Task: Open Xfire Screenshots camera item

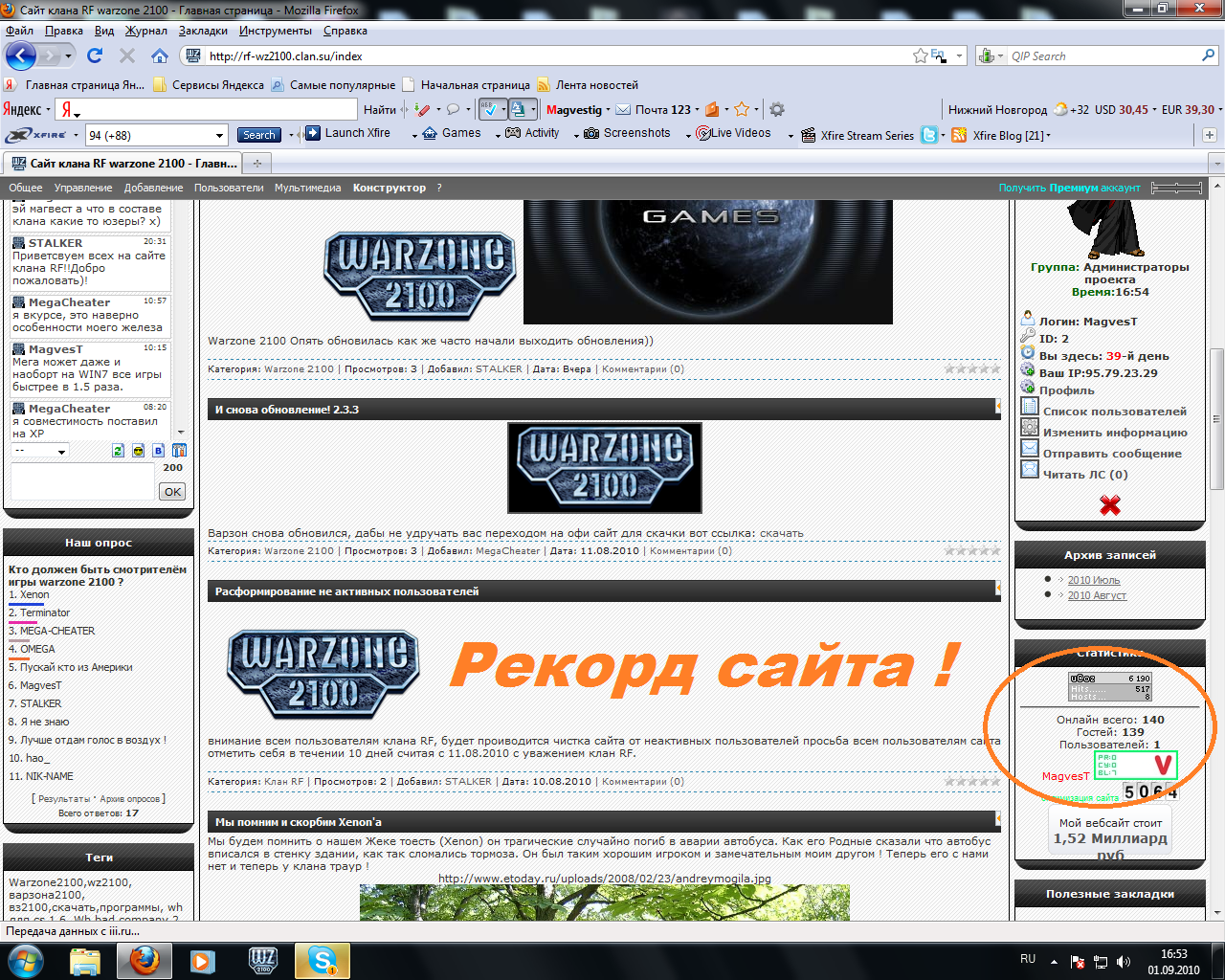Action: click(628, 133)
